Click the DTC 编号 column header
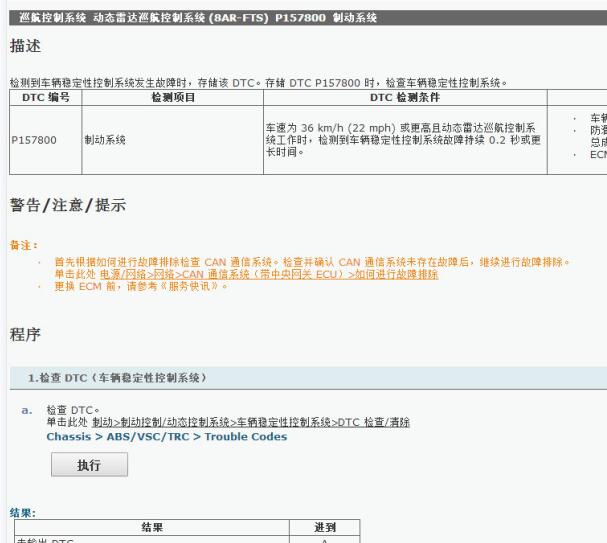This screenshot has width=607, height=543. pyautogui.click(x=46, y=97)
